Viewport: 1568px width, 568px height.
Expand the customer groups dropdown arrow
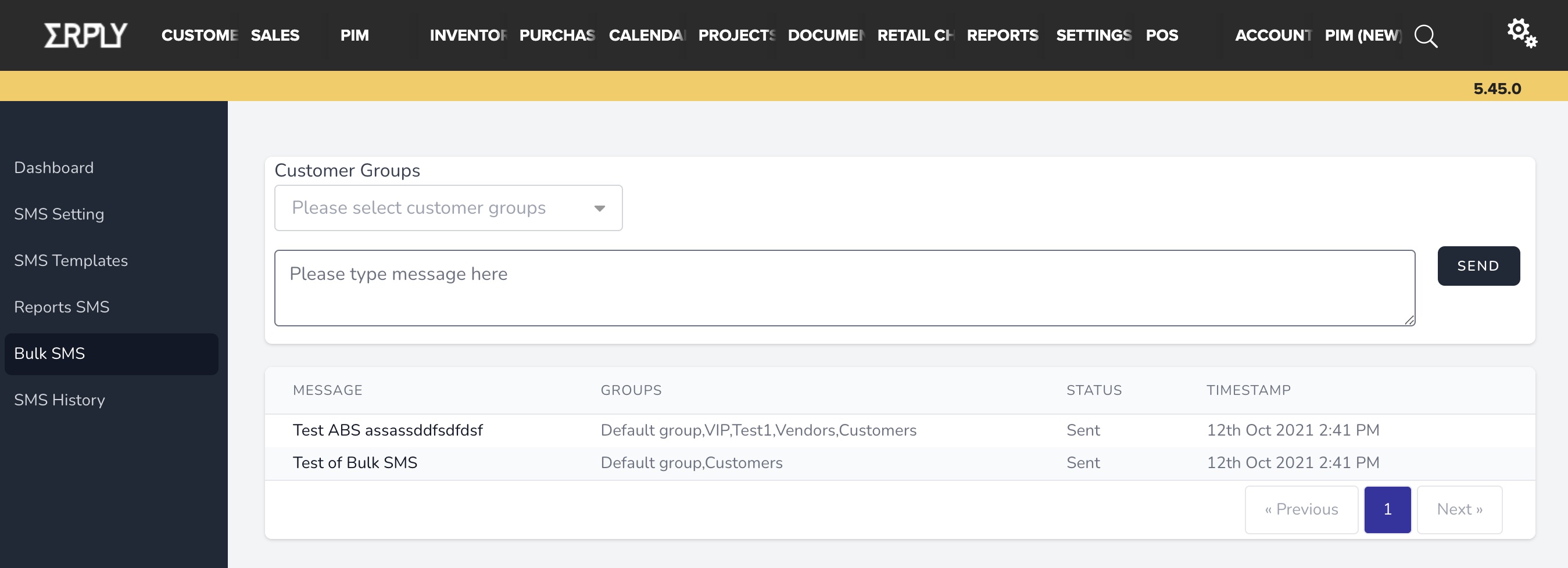pyautogui.click(x=599, y=208)
